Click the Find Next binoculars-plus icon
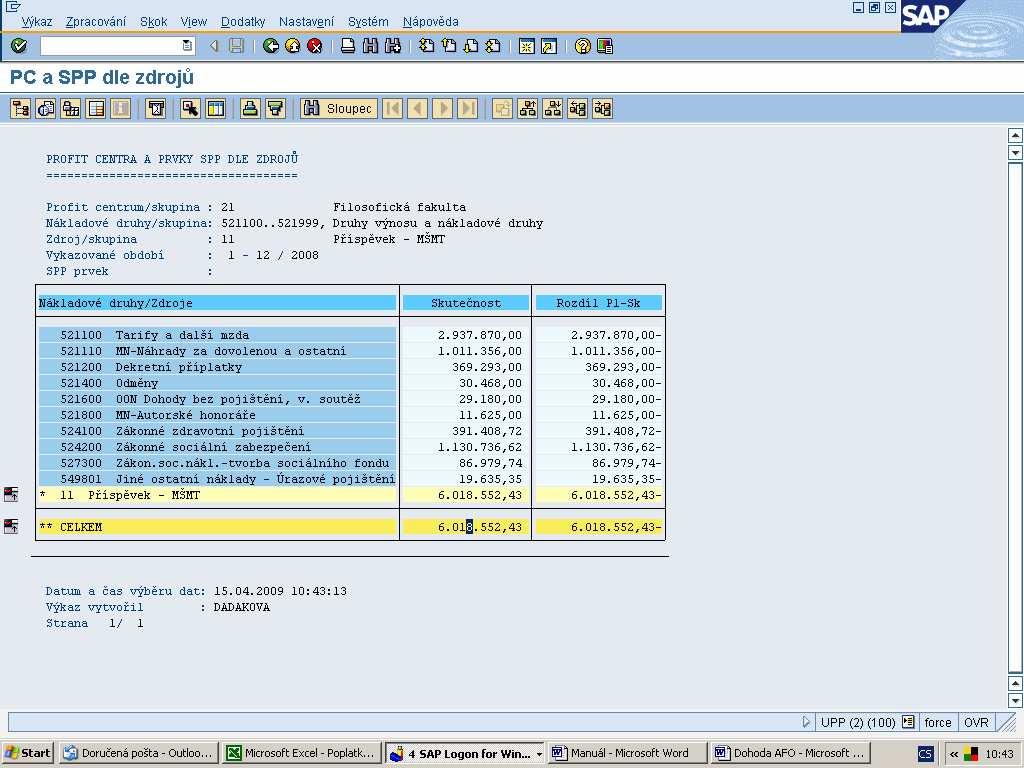Image resolution: width=1024 pixels, height=768 pixels. 392,46
